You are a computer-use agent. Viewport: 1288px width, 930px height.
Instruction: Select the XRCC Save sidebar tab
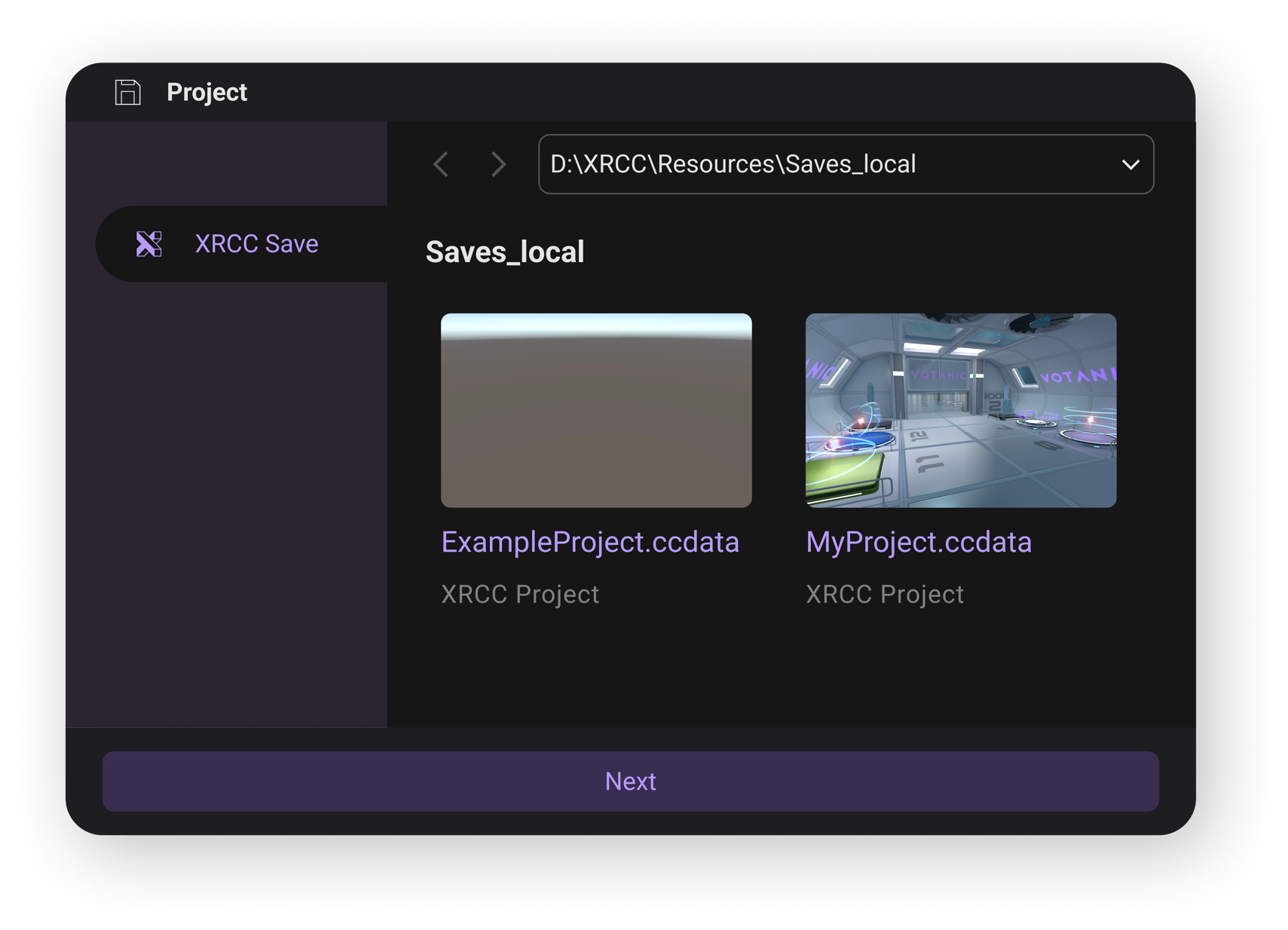tap(256, 244)
